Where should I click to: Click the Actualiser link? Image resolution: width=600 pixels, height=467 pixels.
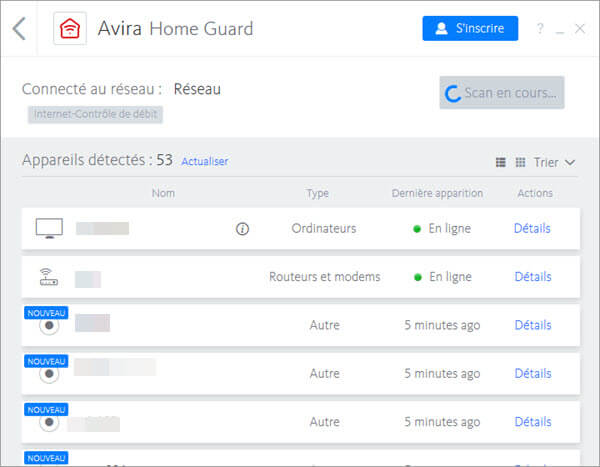(x=205, y=162)
